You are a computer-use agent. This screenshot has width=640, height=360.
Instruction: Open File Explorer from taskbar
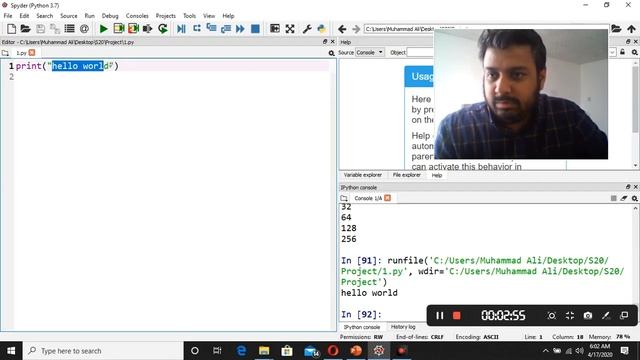[x=264, y=351]
